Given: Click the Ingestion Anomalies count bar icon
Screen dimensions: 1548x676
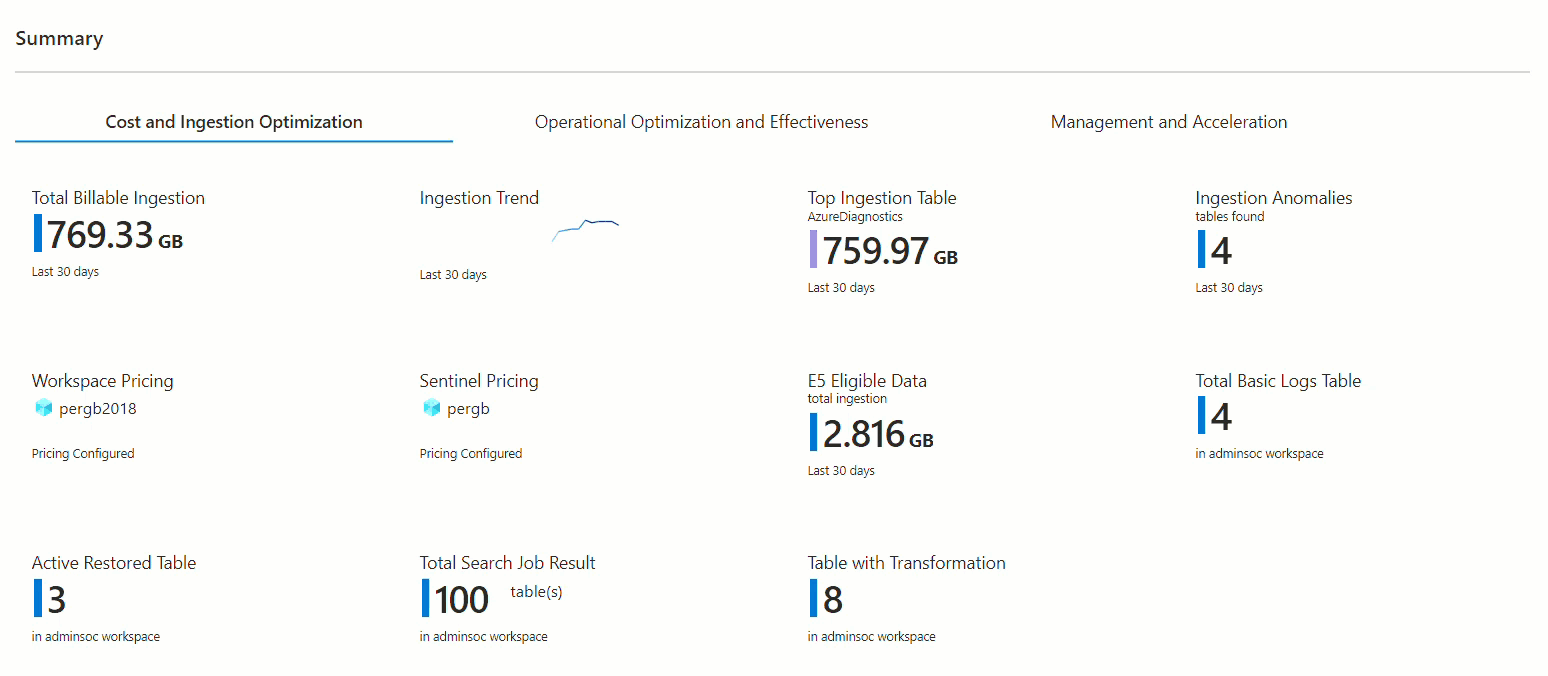Looking at the screenshot, I should click(1203, 251).
